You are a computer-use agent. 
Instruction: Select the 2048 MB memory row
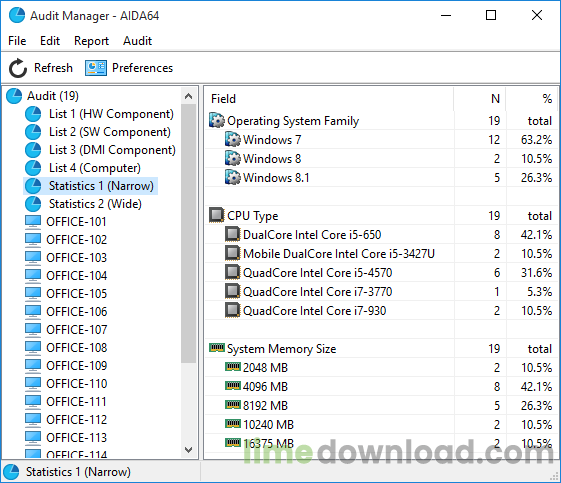pyautogui.click(x=381, y=367)
